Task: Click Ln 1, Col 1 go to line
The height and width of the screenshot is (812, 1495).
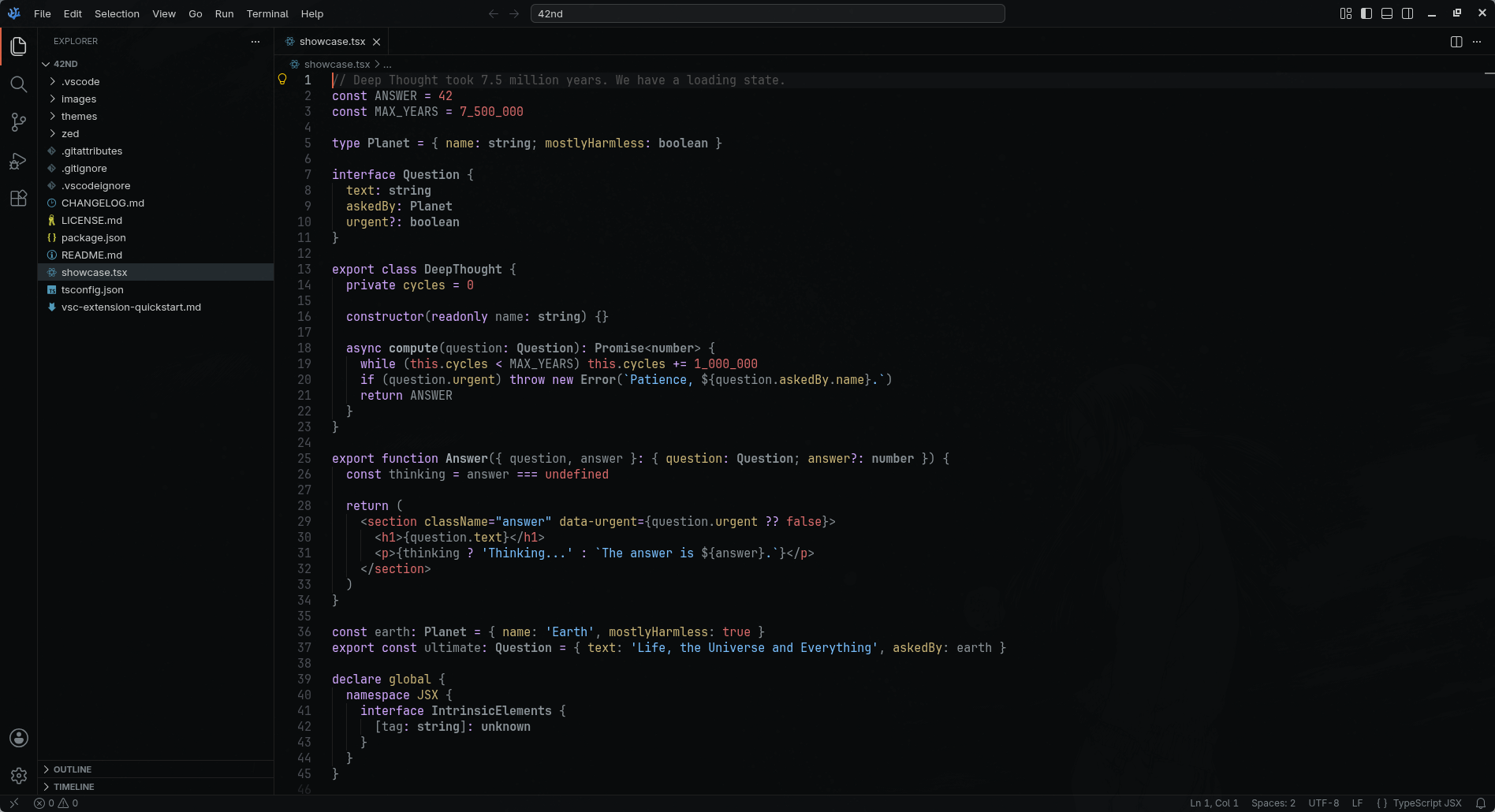Action: click(x=1214, y=803)
